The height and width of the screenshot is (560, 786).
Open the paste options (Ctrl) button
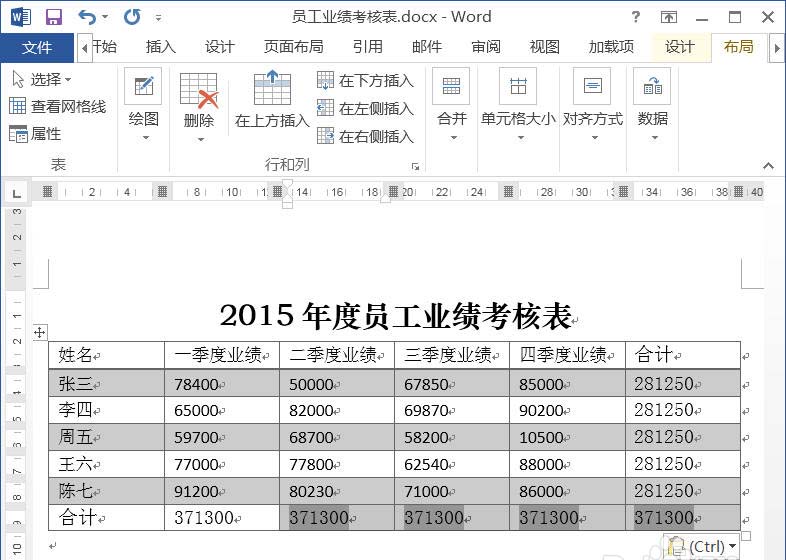(x=702, y=546)
